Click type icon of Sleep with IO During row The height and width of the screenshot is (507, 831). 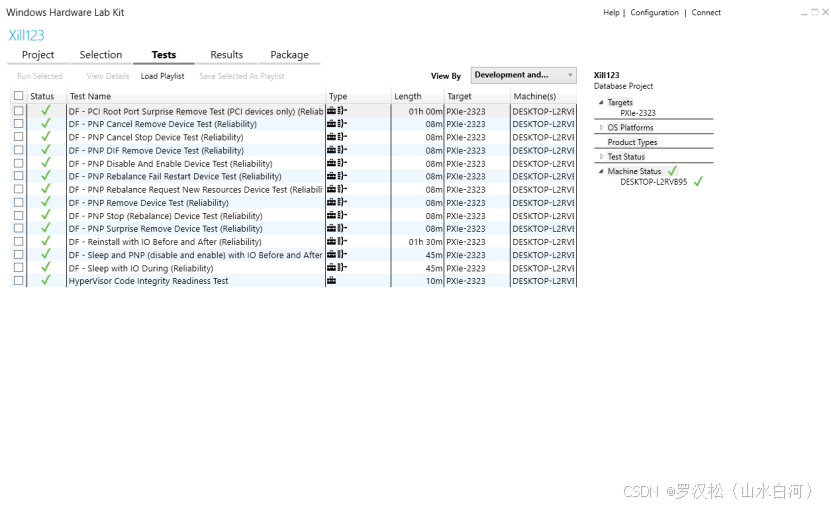click(337, 268)
